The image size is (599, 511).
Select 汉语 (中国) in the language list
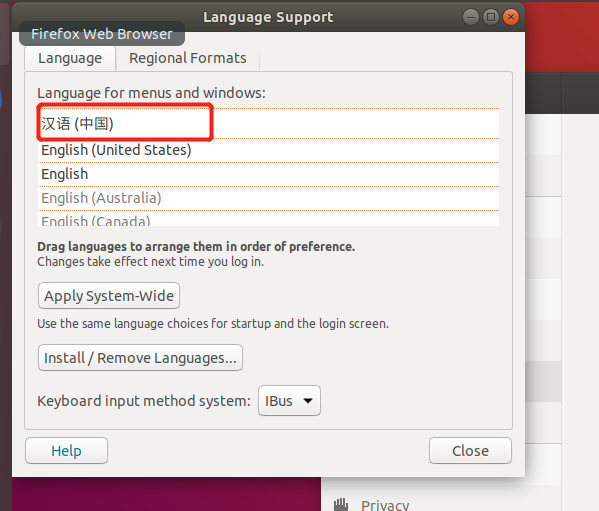[268, 124]
